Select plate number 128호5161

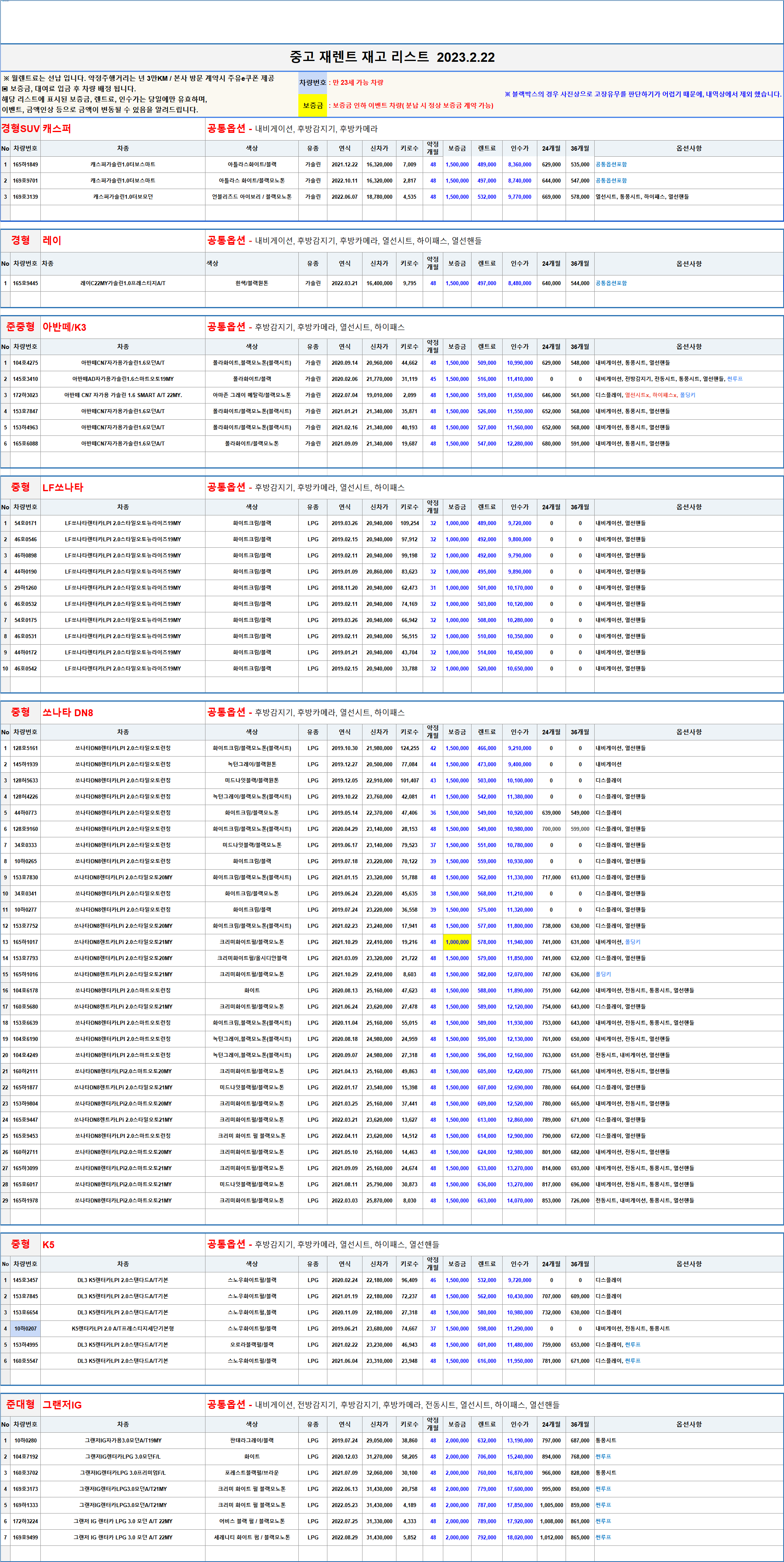click(25, 748)
